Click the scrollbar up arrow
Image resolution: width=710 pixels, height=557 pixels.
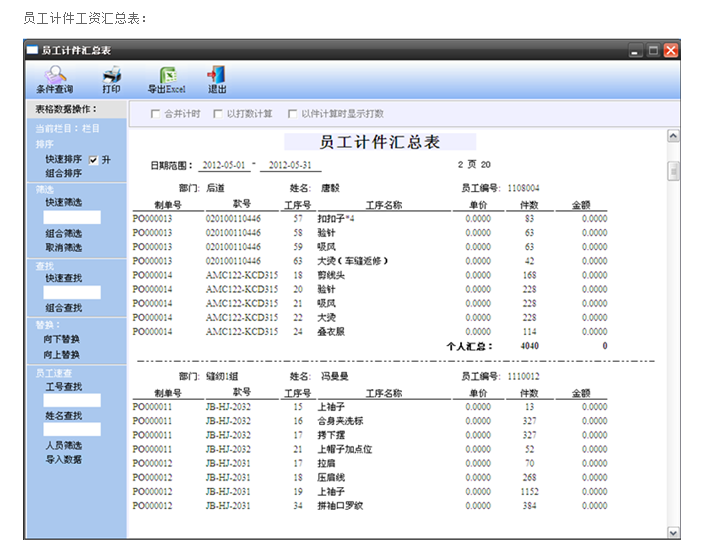tap(673, 136)
